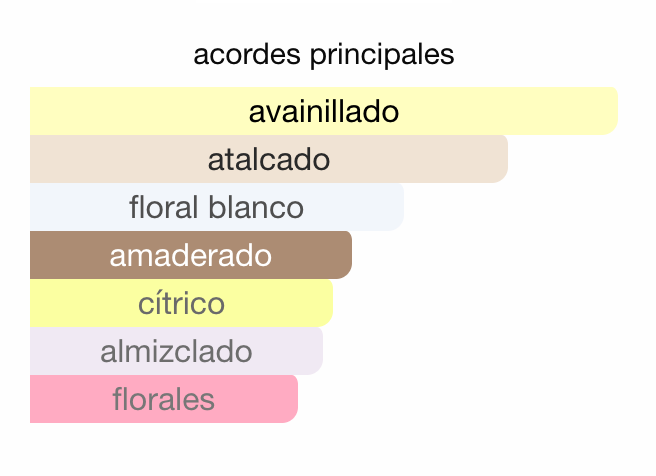The height and width of the screenshot is (476, 656).
Task: Select the atalcado accord bar
Action: coord(269,159)
